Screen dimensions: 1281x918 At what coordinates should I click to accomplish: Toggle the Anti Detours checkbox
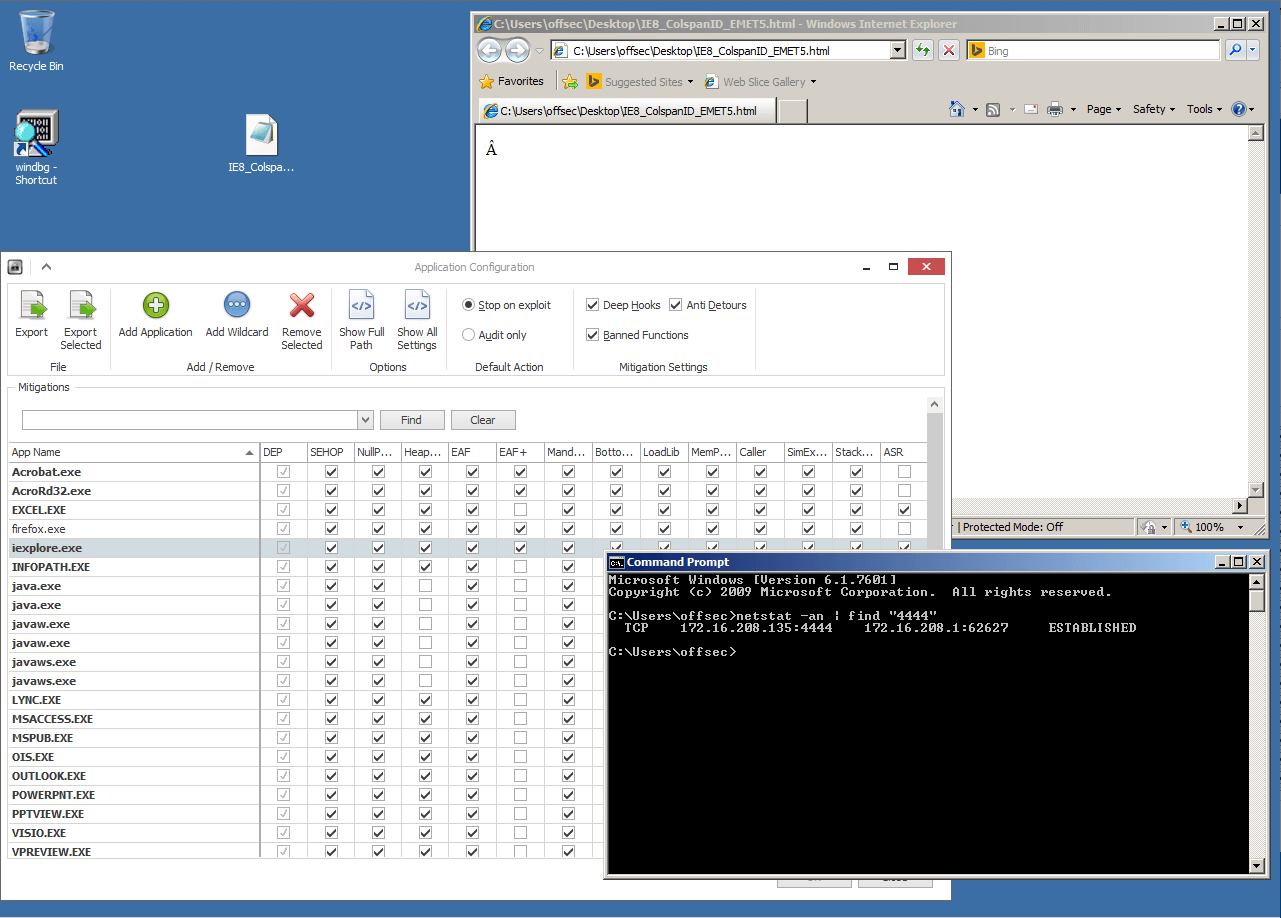tap(676, 305)
